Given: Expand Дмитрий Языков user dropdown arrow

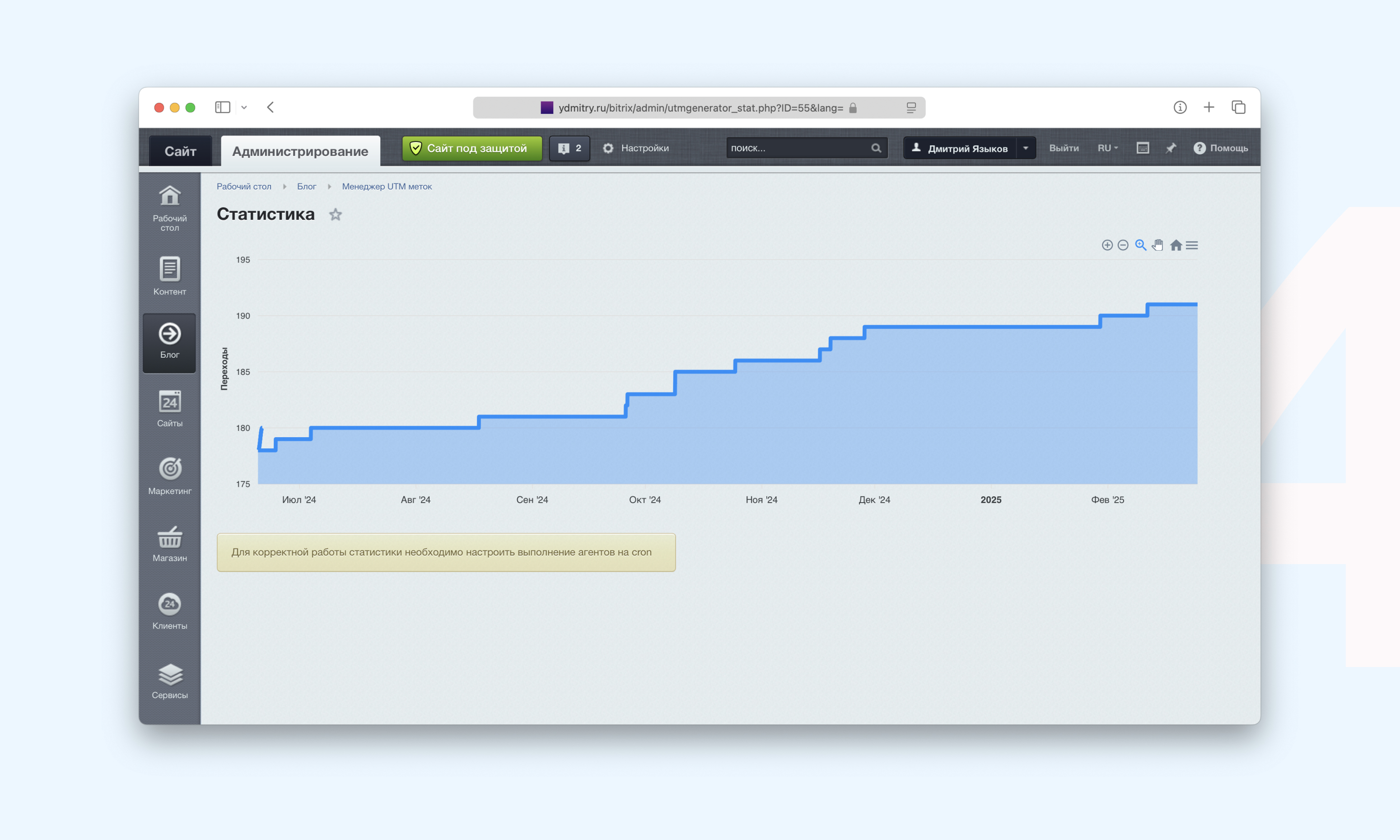Looking at the screenshot, I should pyautogui.click(x=1025, y=148).
